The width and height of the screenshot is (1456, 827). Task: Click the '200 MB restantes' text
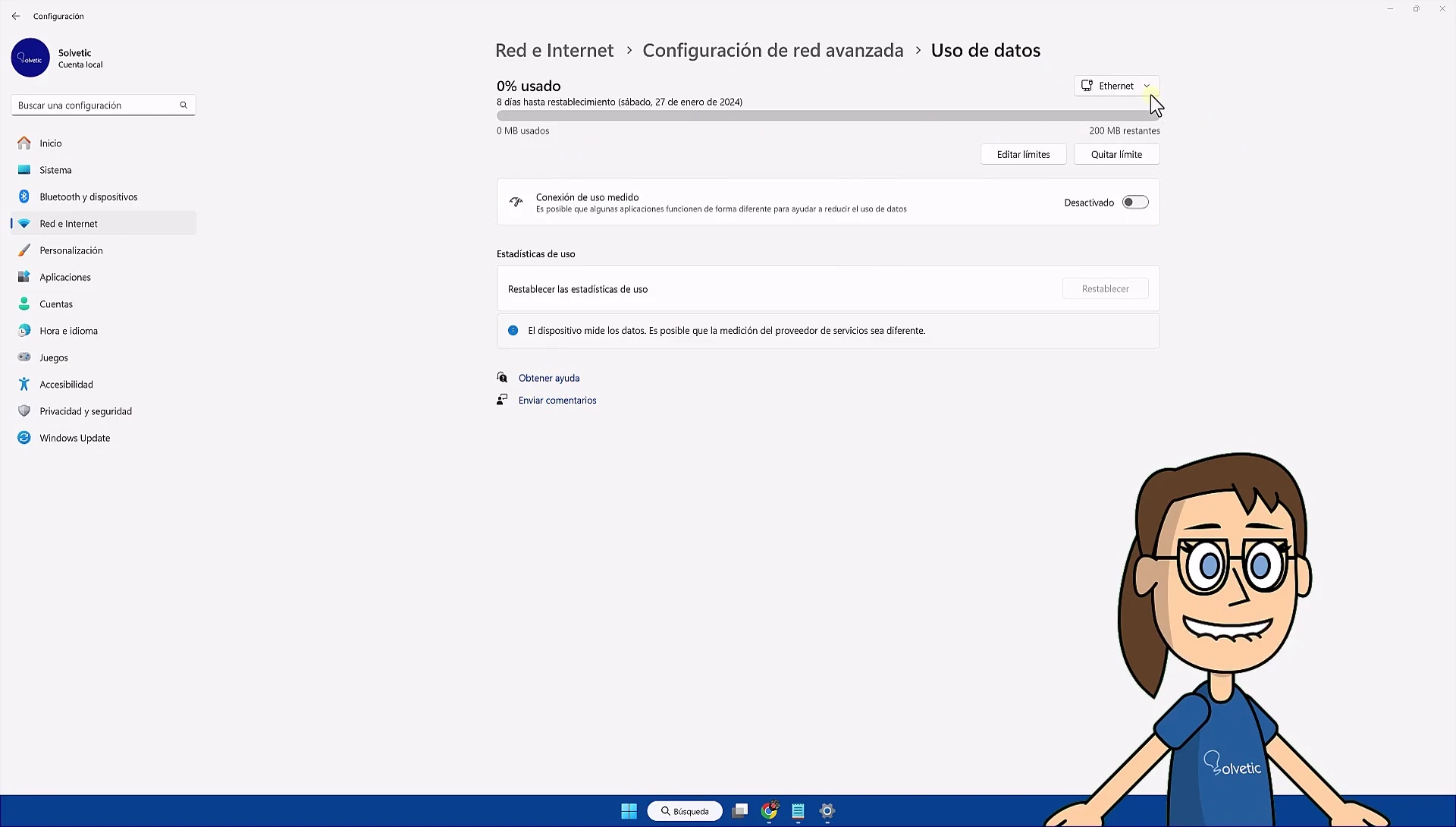[1124, 130]
